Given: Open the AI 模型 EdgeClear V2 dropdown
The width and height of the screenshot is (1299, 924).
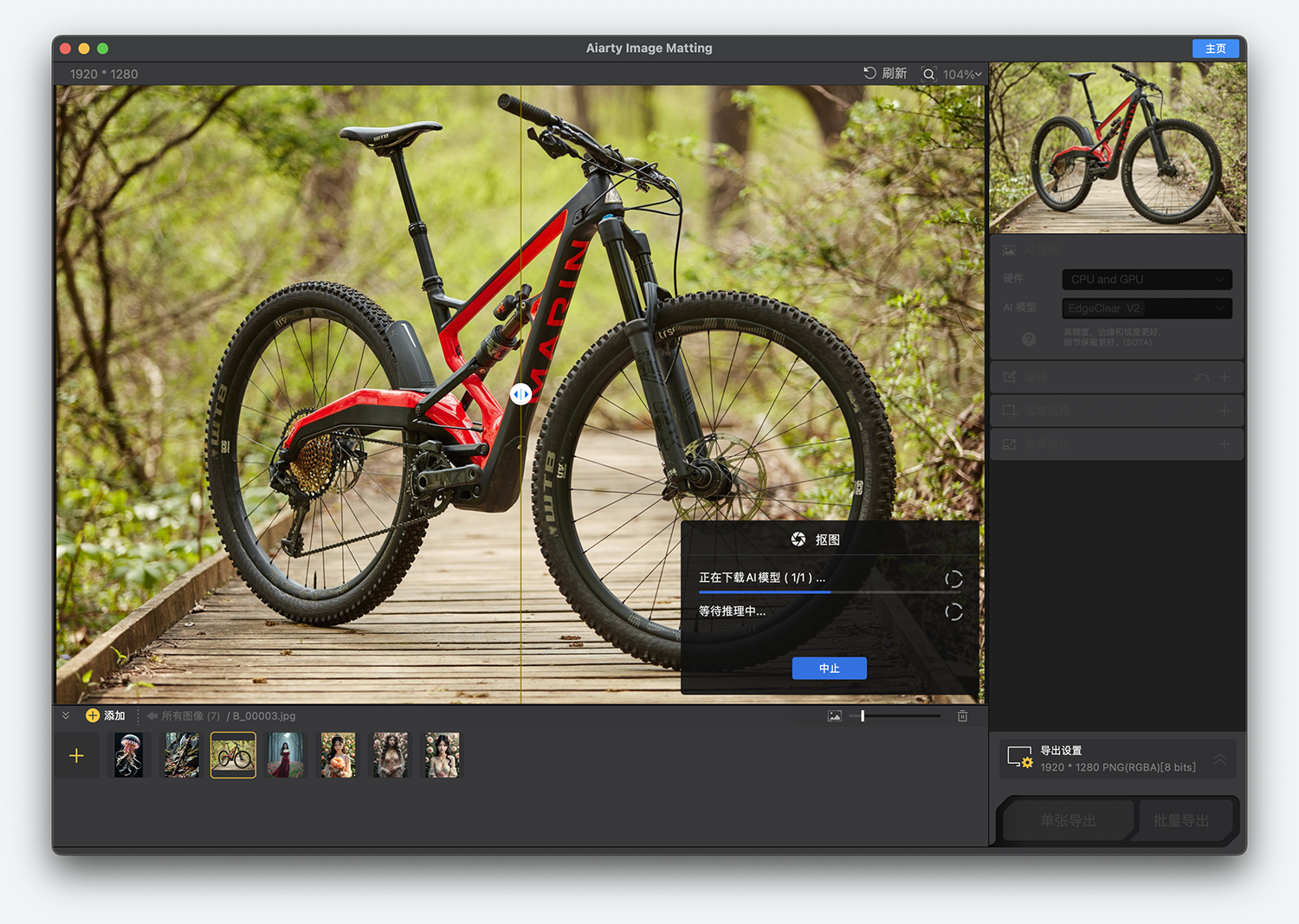Looking at the screenshot, I should [1147, 308].
